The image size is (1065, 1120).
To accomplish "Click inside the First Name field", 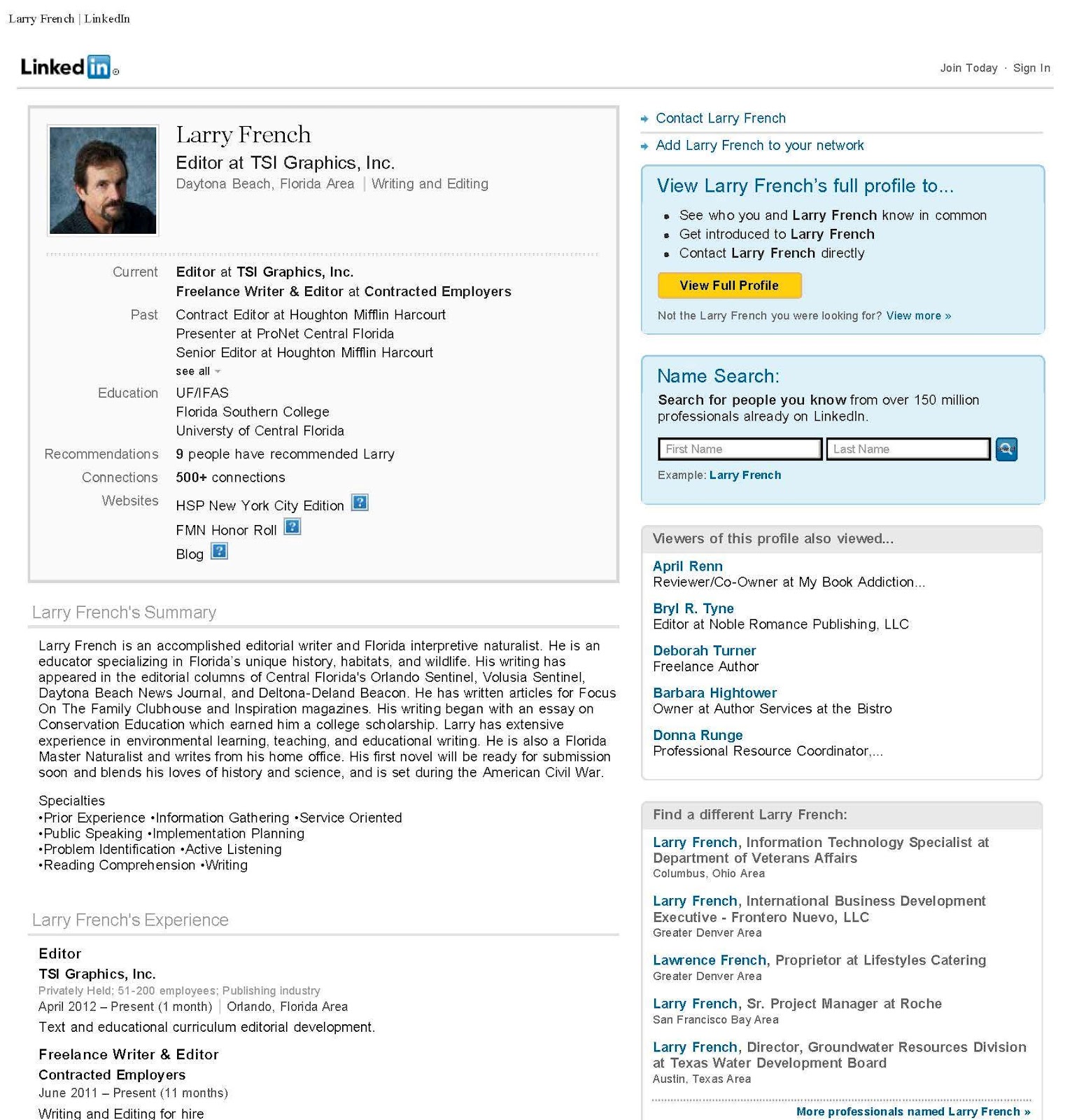I will click(740, 449).
